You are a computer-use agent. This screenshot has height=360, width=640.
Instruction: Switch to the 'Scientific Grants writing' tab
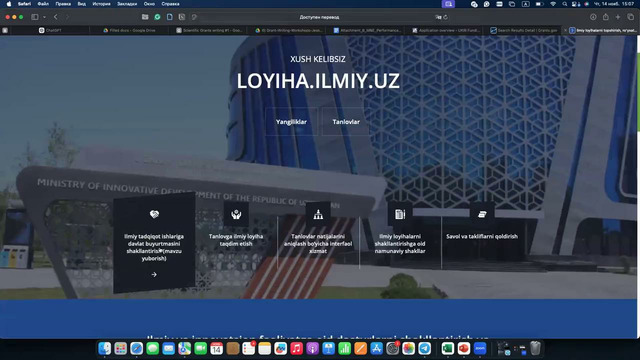[209, 30]
